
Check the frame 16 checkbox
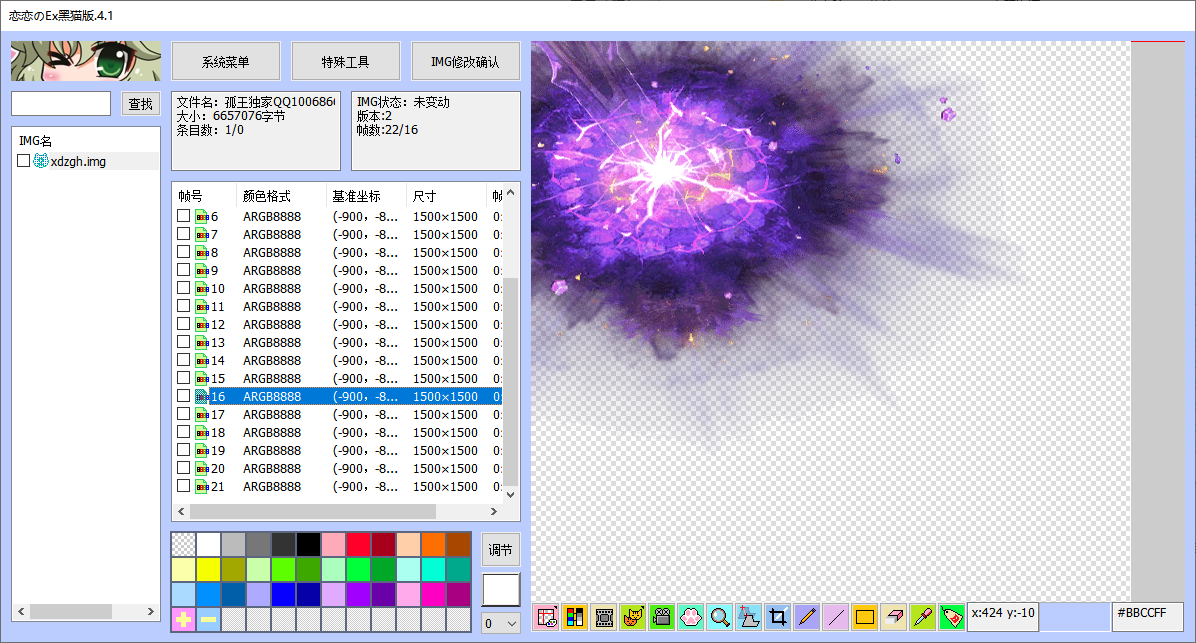(x=183, y=396)
